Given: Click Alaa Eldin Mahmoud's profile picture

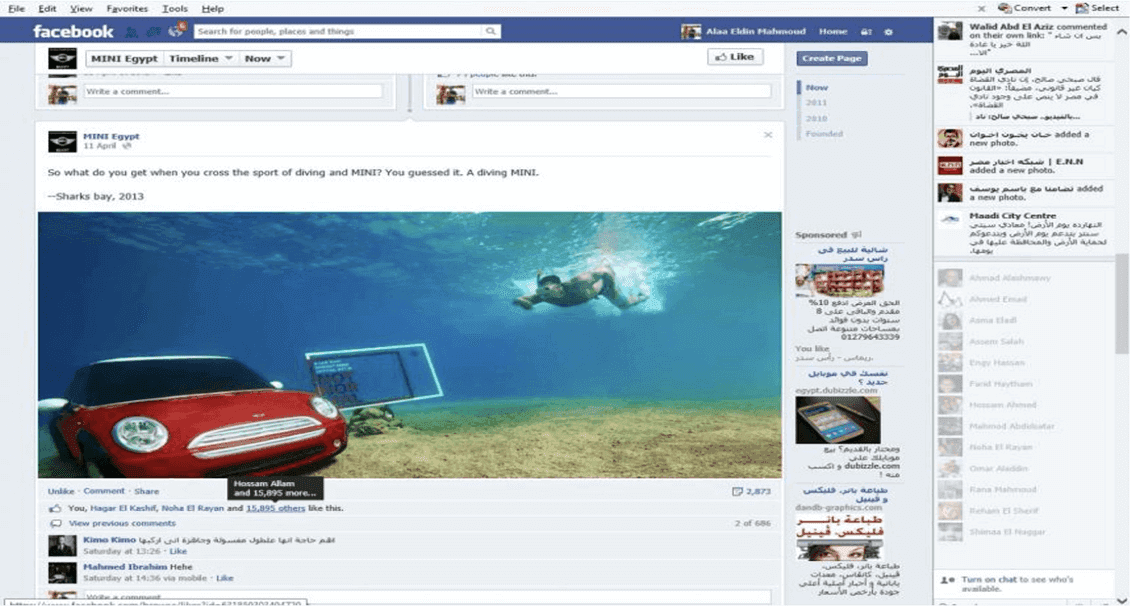Looking at the screenshot, I should tap(690, 32).
